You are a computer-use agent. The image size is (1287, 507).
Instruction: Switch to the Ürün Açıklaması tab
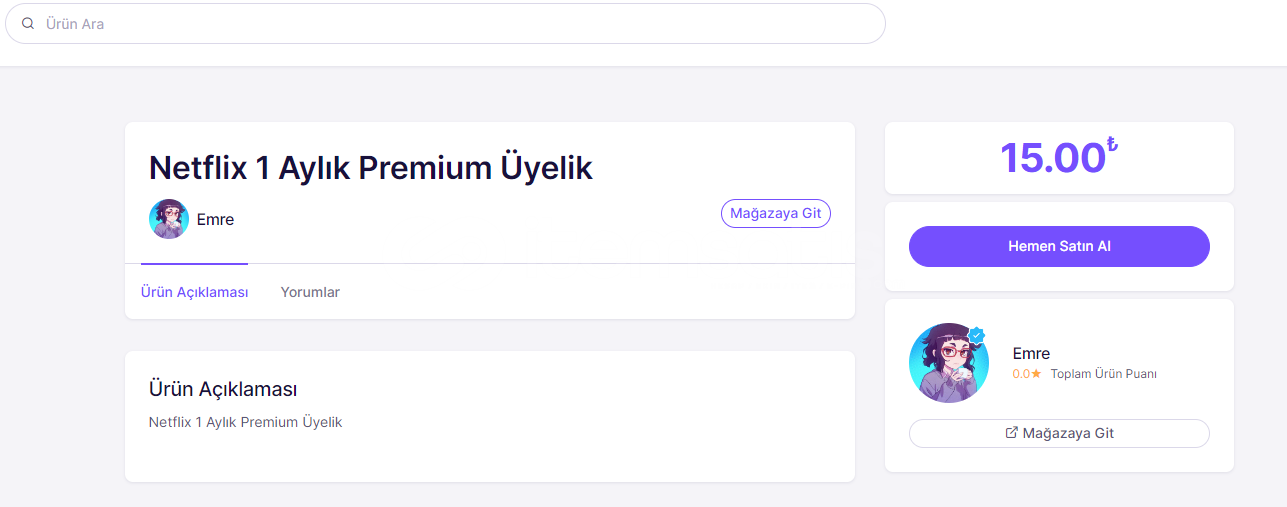pyautogui.click(x=194, y=292)
